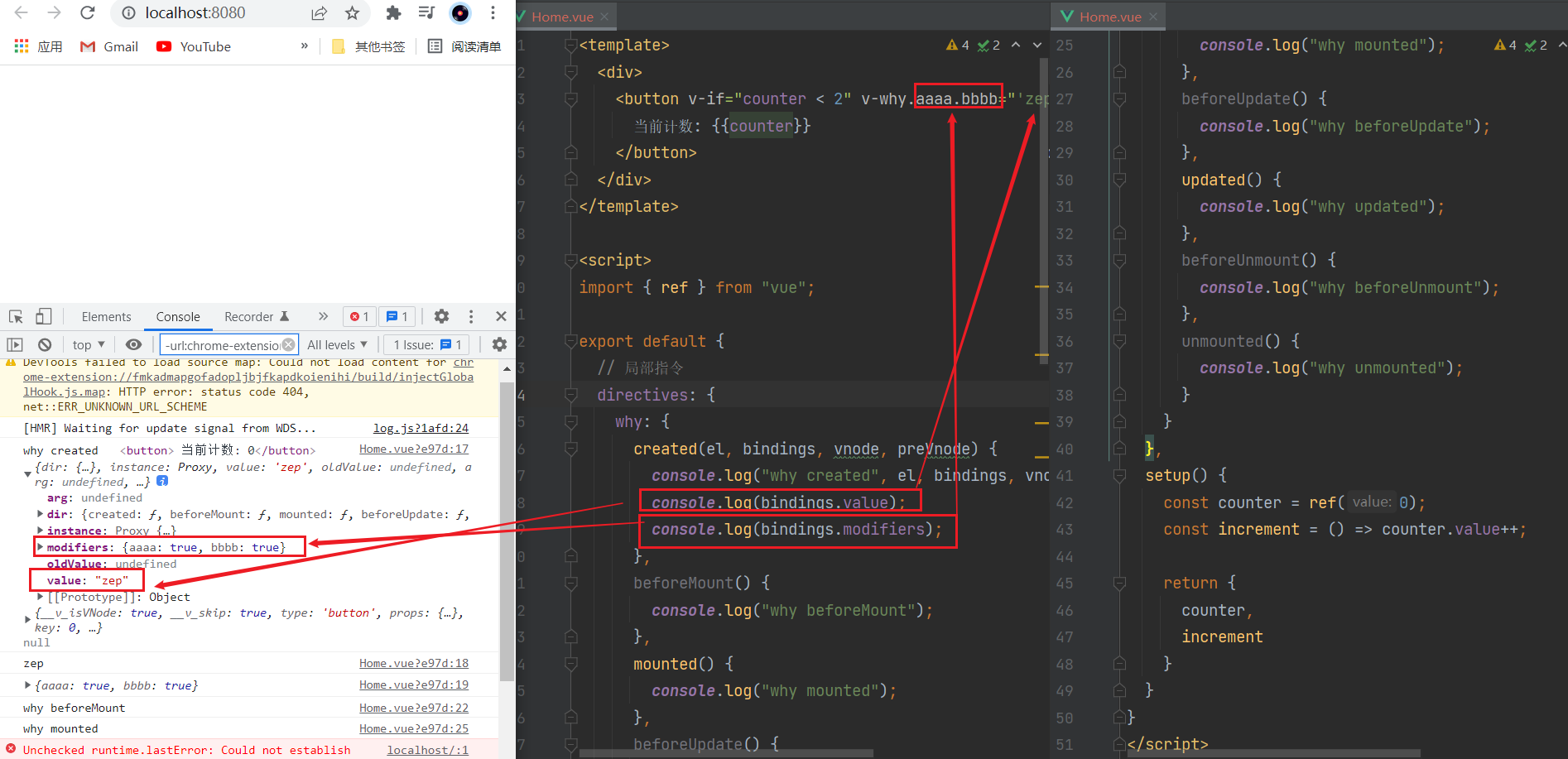Expand the 'dir' property in console
This screenshot has width=1568, height=759.
tap(40, 514)
